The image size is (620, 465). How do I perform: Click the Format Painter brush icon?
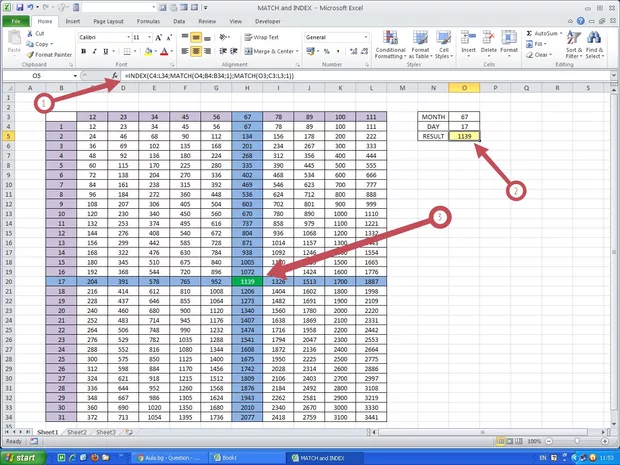coord(30,55)
